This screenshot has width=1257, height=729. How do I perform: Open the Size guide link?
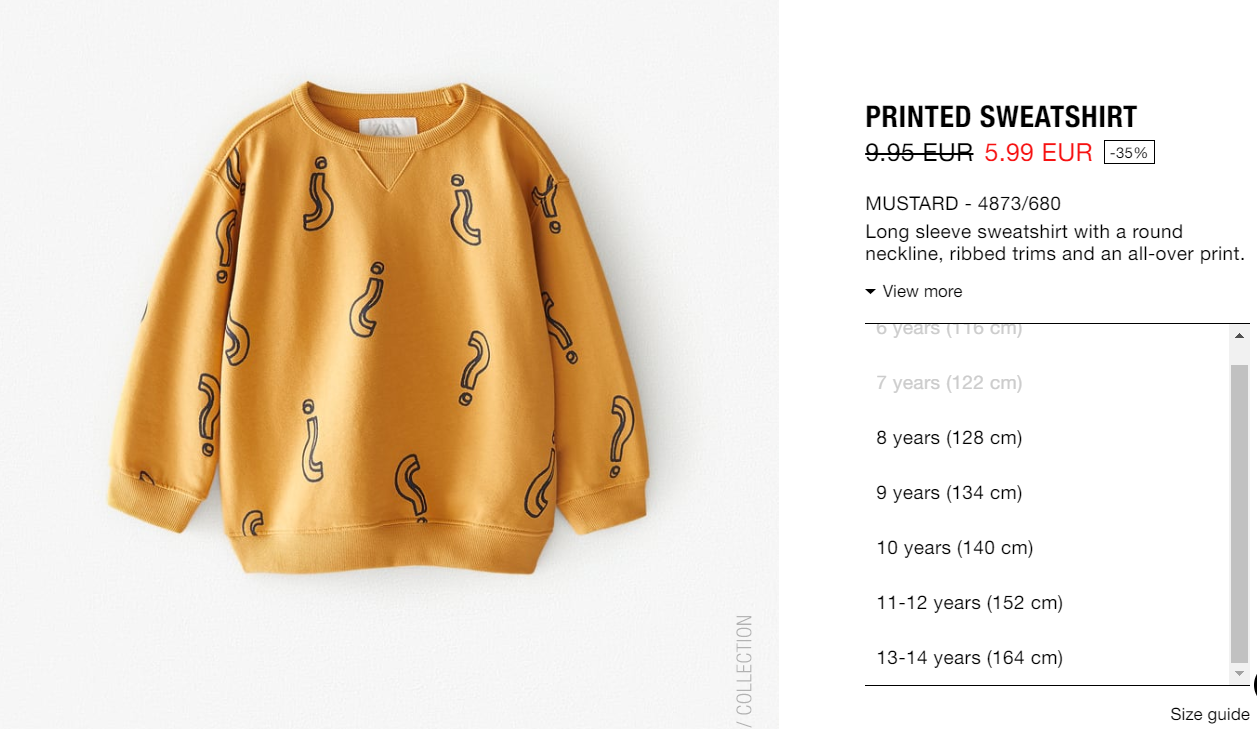1210,714
